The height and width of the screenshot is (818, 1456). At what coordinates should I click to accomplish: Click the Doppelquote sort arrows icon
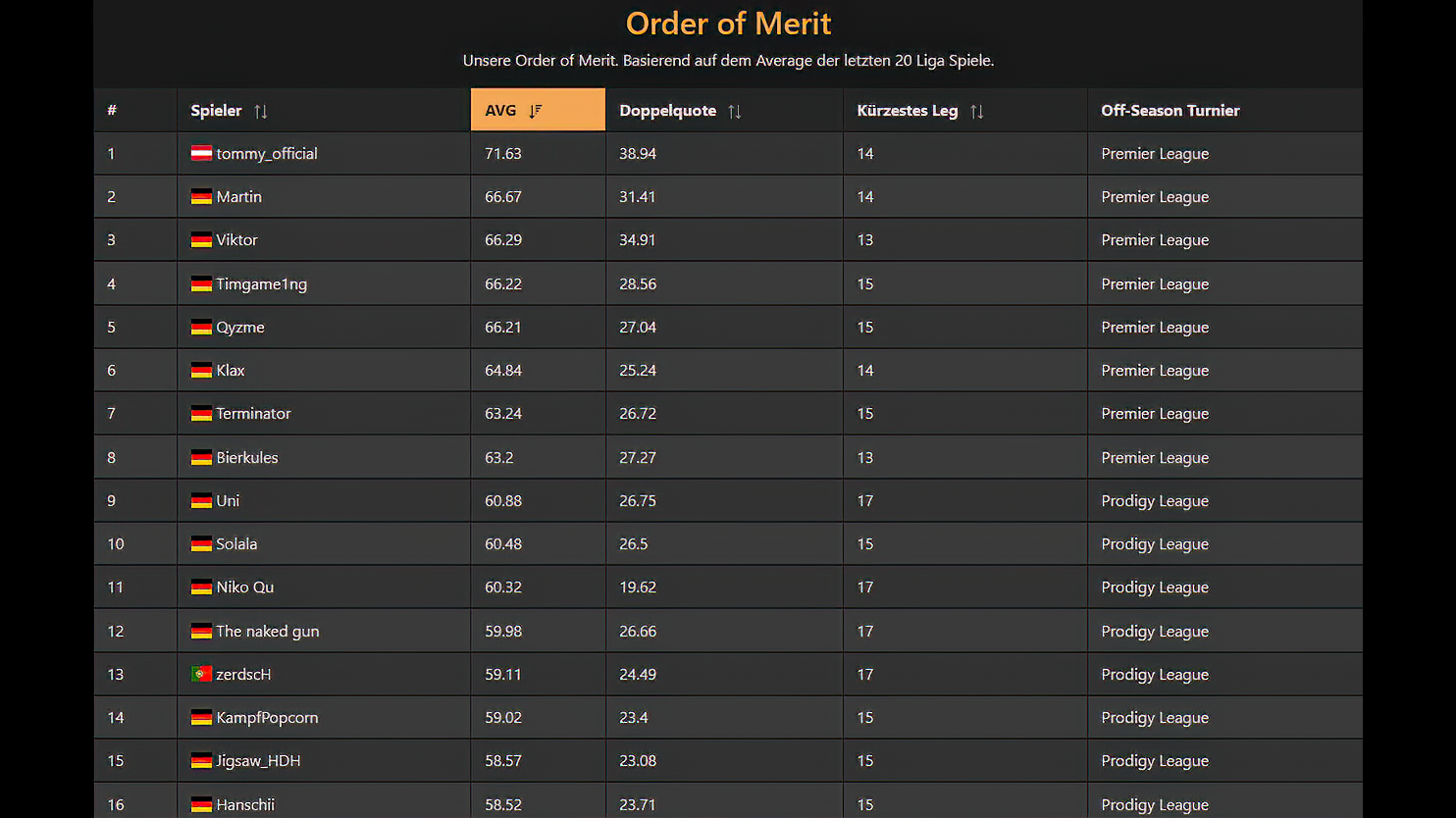pos(734,111)
